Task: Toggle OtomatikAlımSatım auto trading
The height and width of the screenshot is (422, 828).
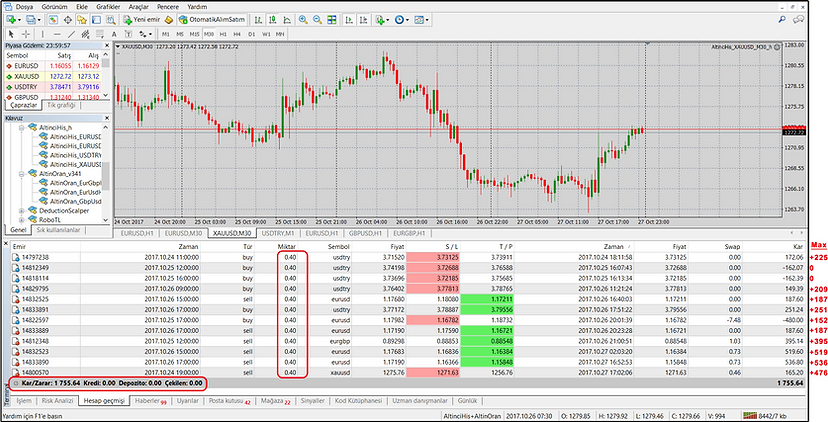Action: click(x=212, y=20)
